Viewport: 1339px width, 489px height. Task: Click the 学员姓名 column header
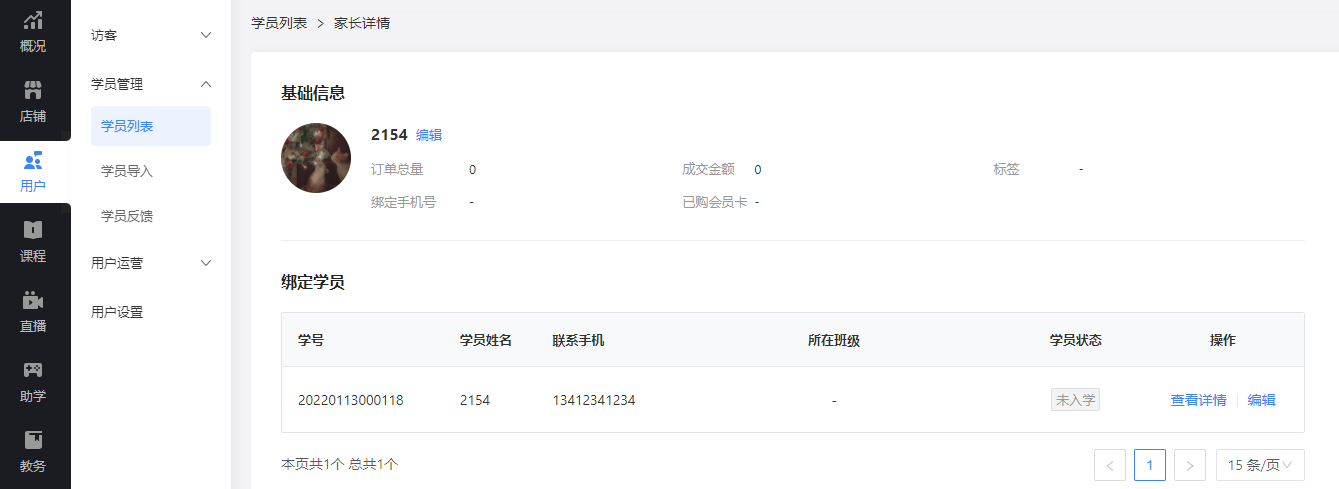point(486,340)
